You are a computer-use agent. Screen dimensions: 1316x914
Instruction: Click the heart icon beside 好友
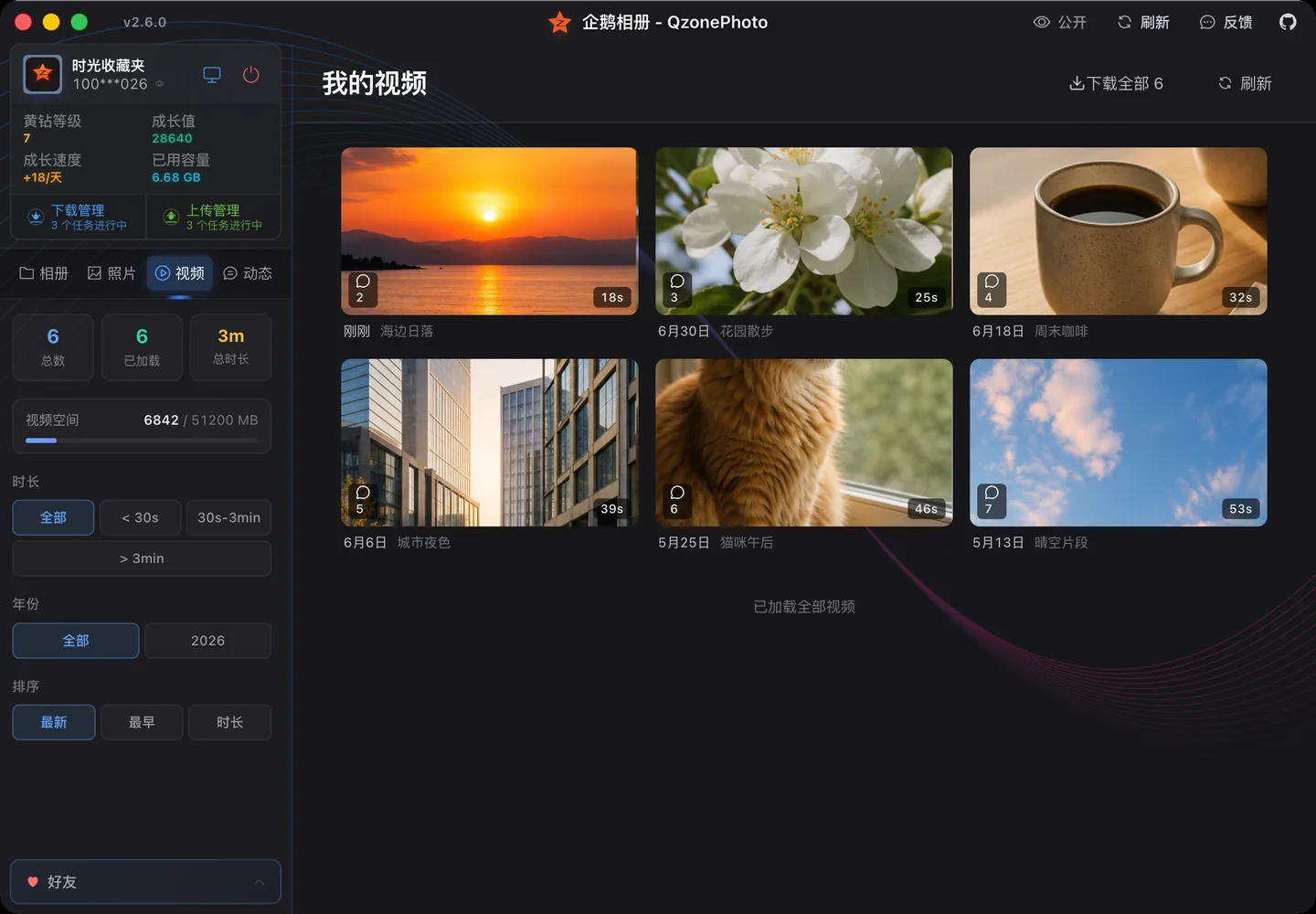click(x=33, y=882)
